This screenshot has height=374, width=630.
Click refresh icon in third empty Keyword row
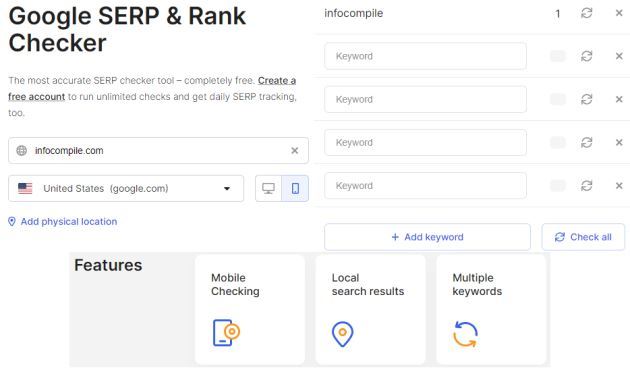[x=587, y=143]
